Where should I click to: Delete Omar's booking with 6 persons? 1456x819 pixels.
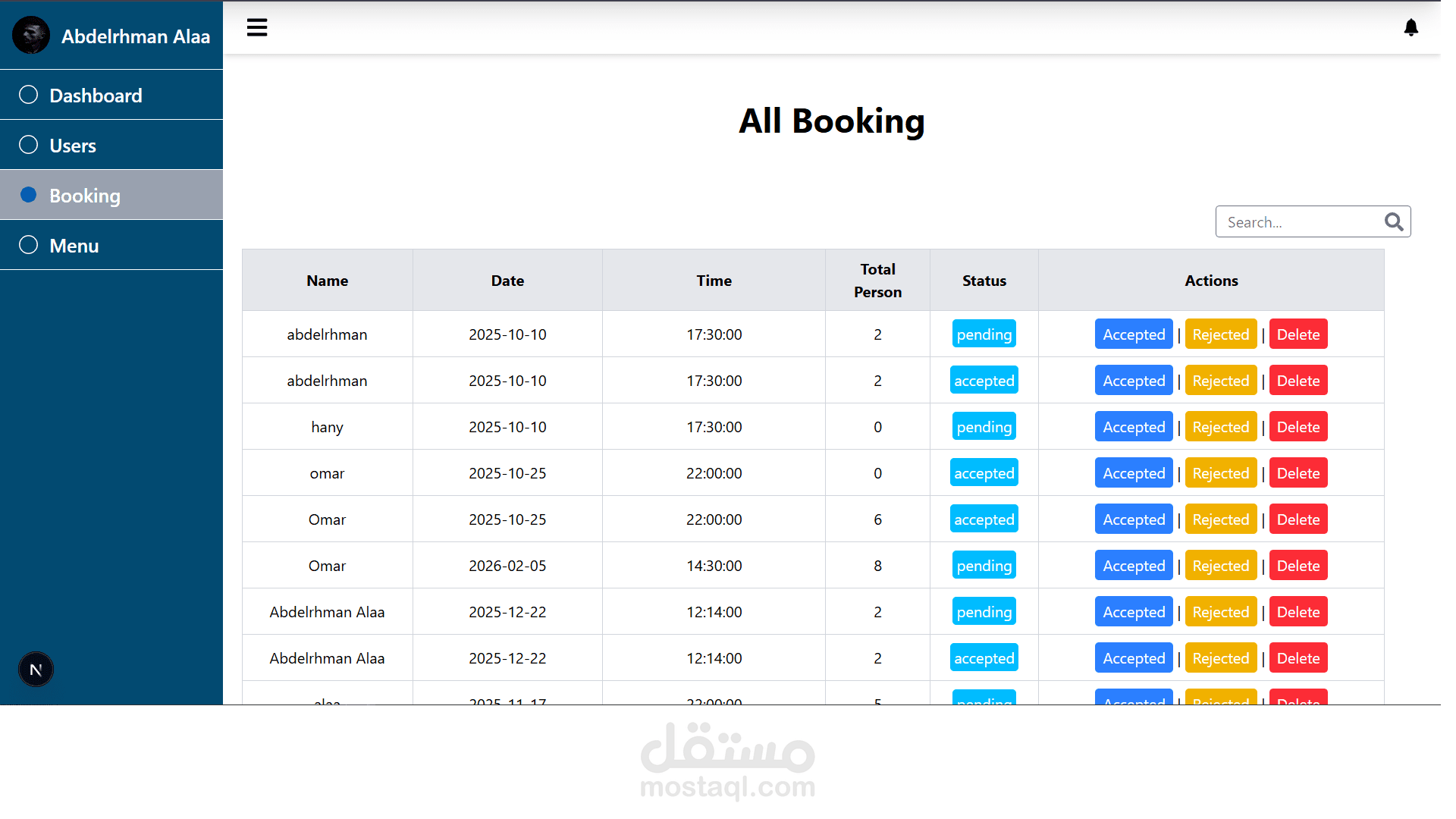coord(1298,519)
